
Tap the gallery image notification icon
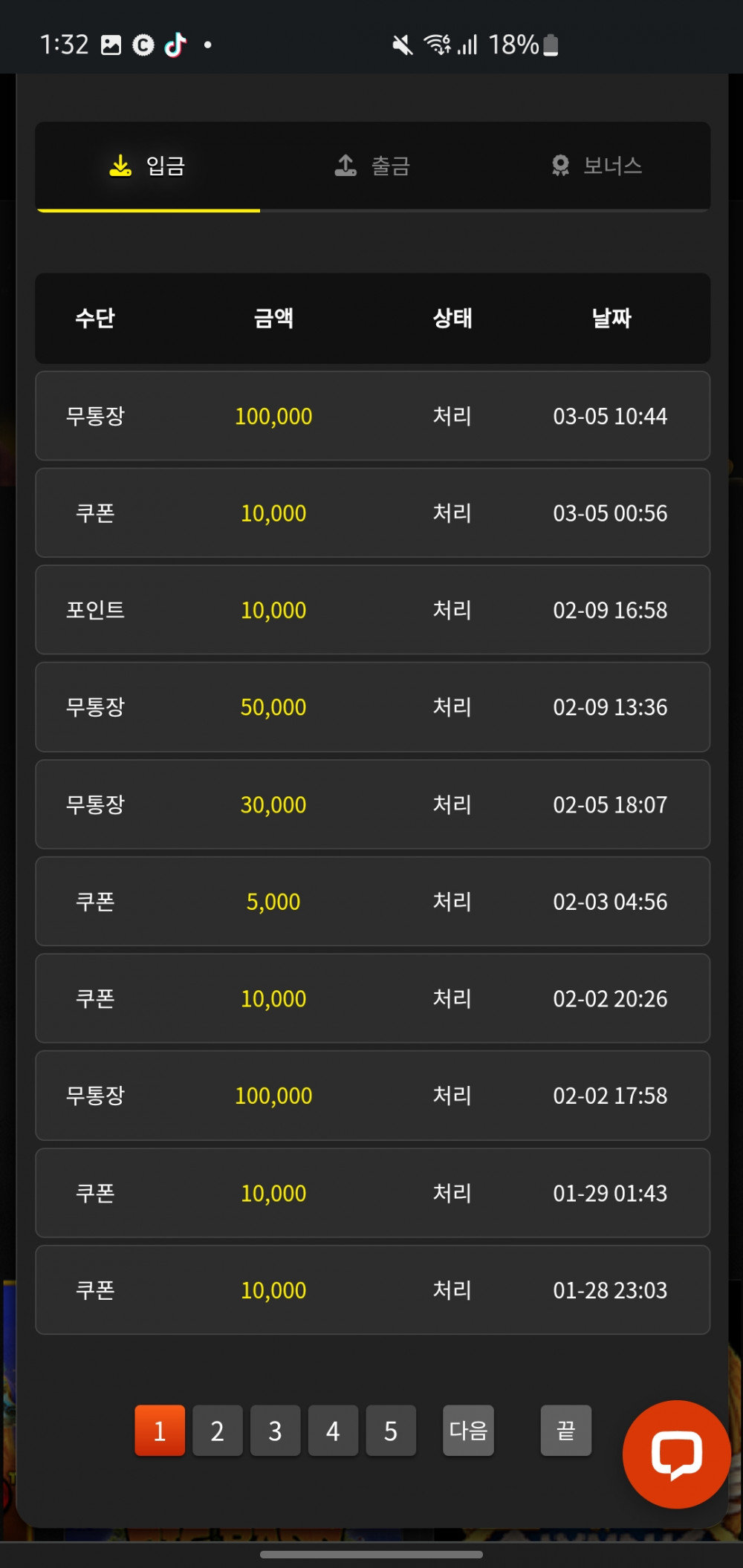(111, 45)
